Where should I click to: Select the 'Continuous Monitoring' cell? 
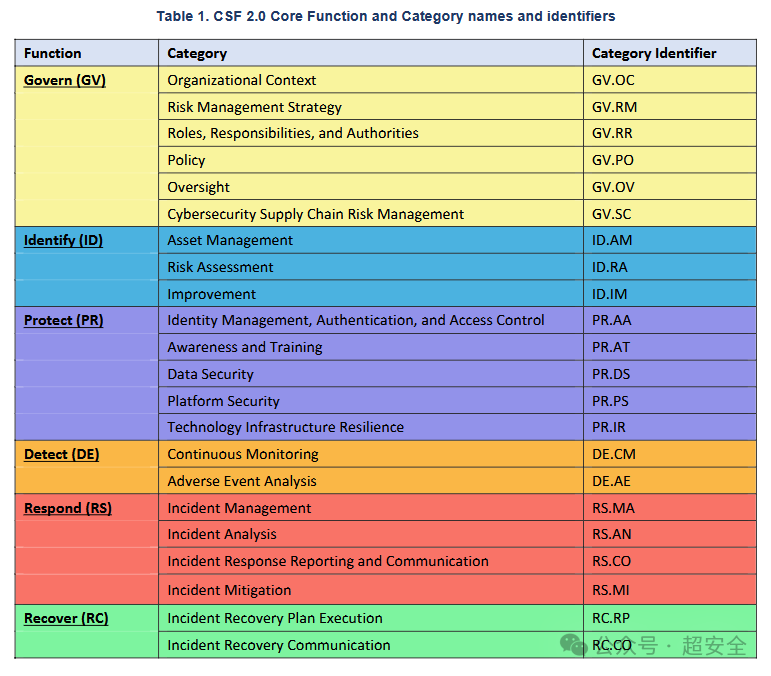pos(371,454)
